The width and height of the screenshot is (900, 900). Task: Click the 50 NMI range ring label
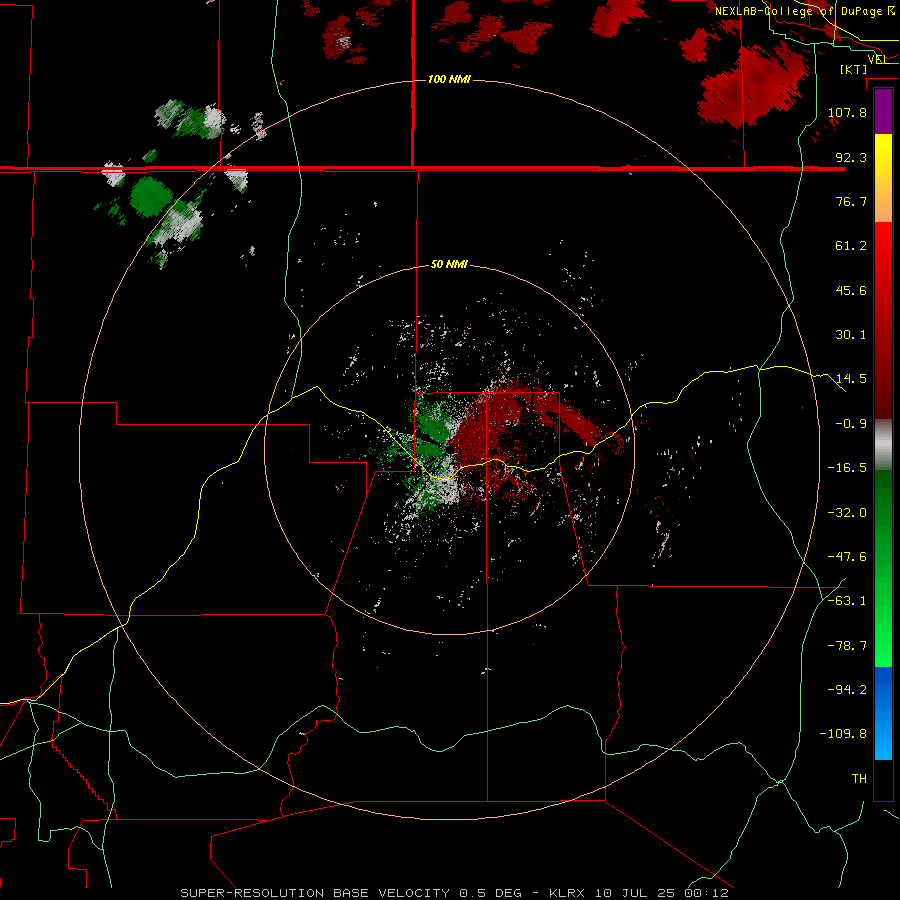pyautogui.click(x=449, y=265)
